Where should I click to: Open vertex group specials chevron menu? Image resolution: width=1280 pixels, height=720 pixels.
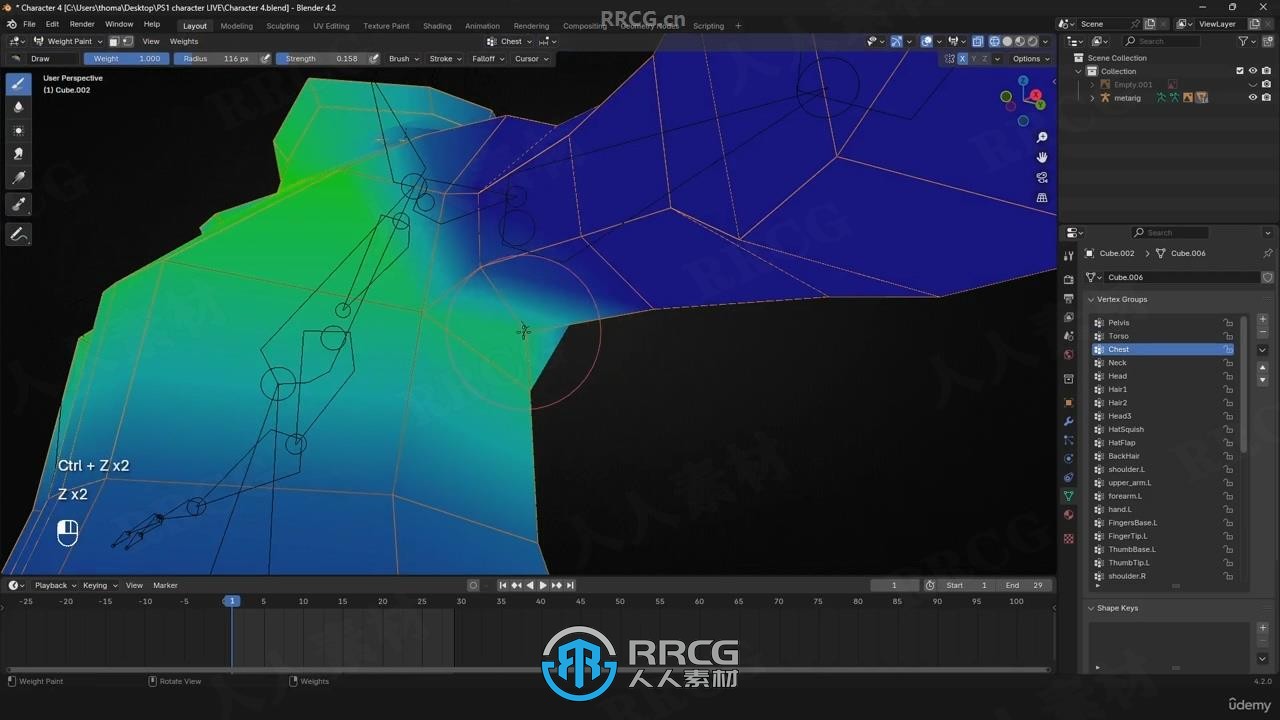click(x=1262, y=350)
